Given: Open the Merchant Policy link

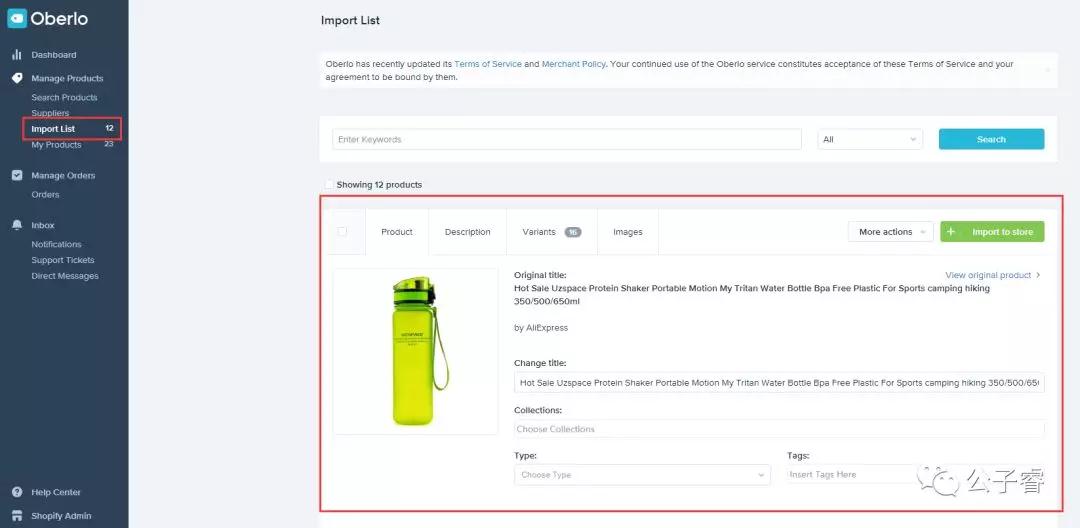Looking at the screenshot, I should (x=574, y=64).
